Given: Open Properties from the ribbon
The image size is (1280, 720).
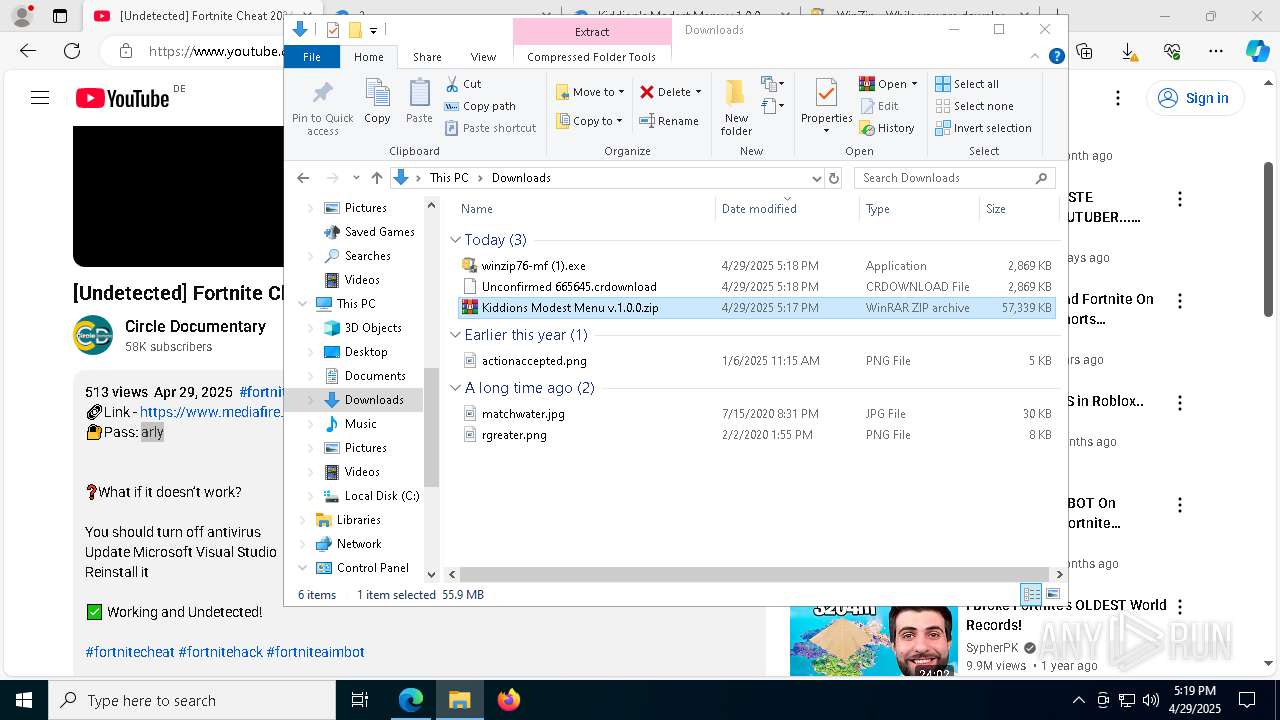Looking at the screenshot, I should point(826,104).
